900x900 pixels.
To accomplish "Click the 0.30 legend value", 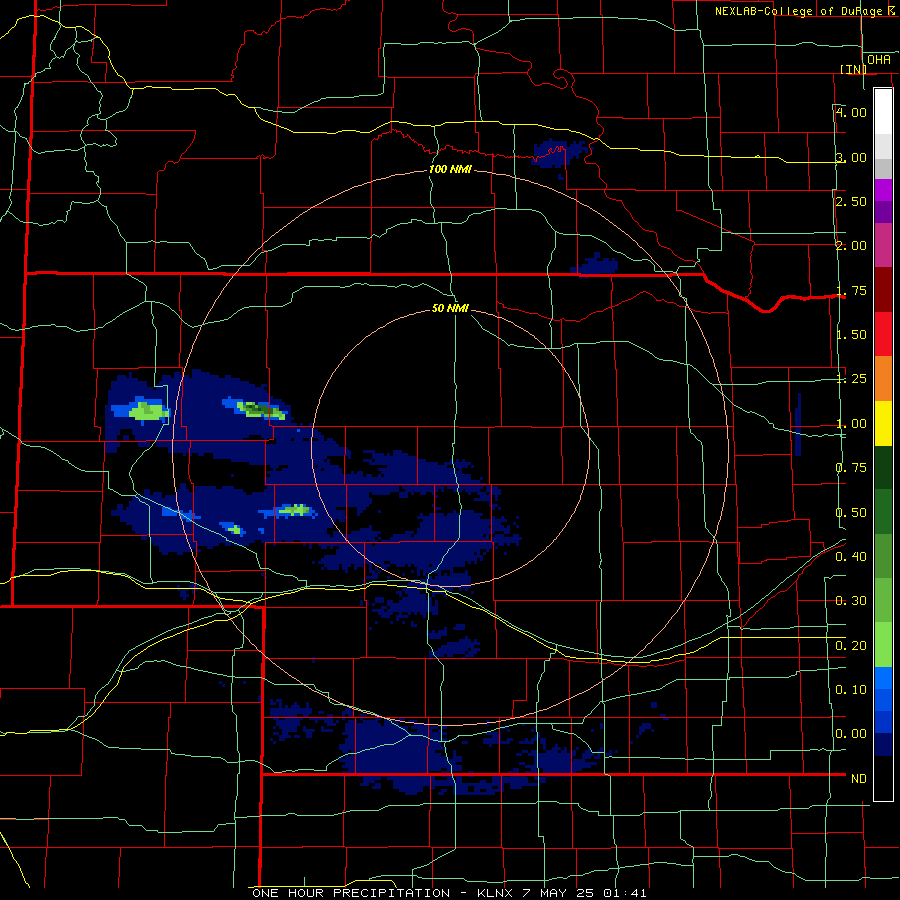I will point(851,601).
